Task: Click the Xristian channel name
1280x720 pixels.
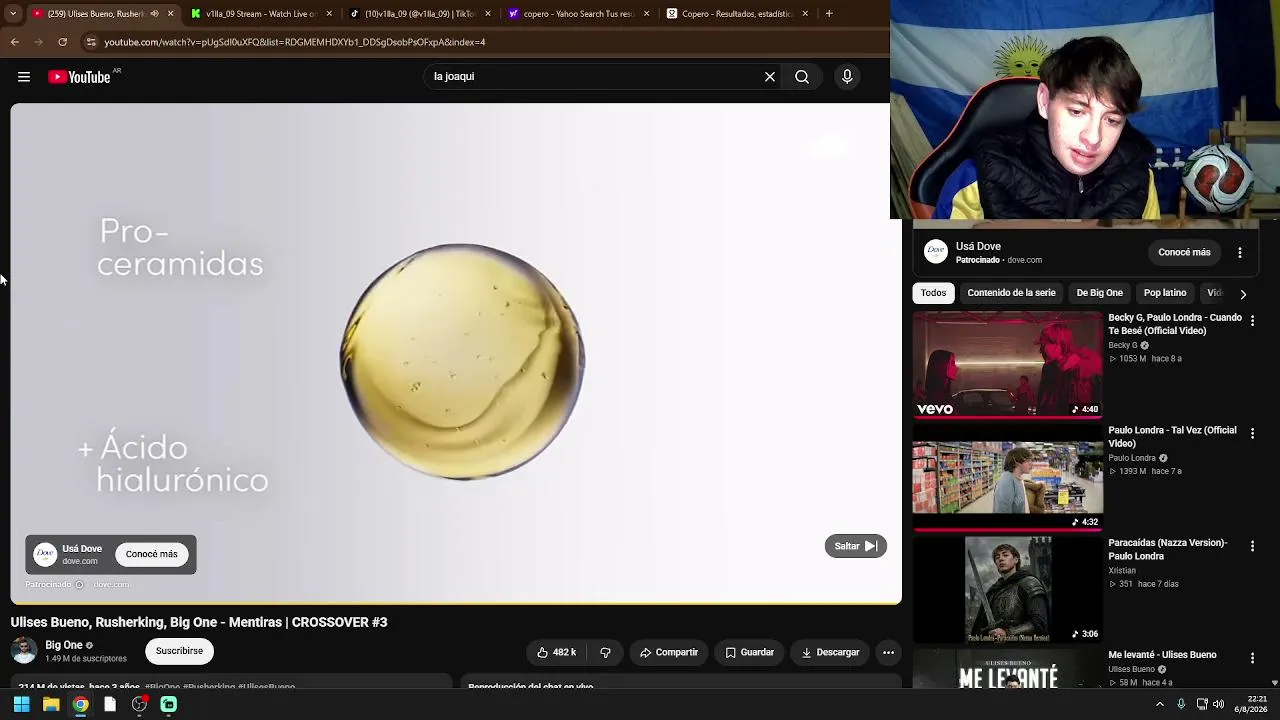Action: pyautogui.click(x=1122, y=571)
